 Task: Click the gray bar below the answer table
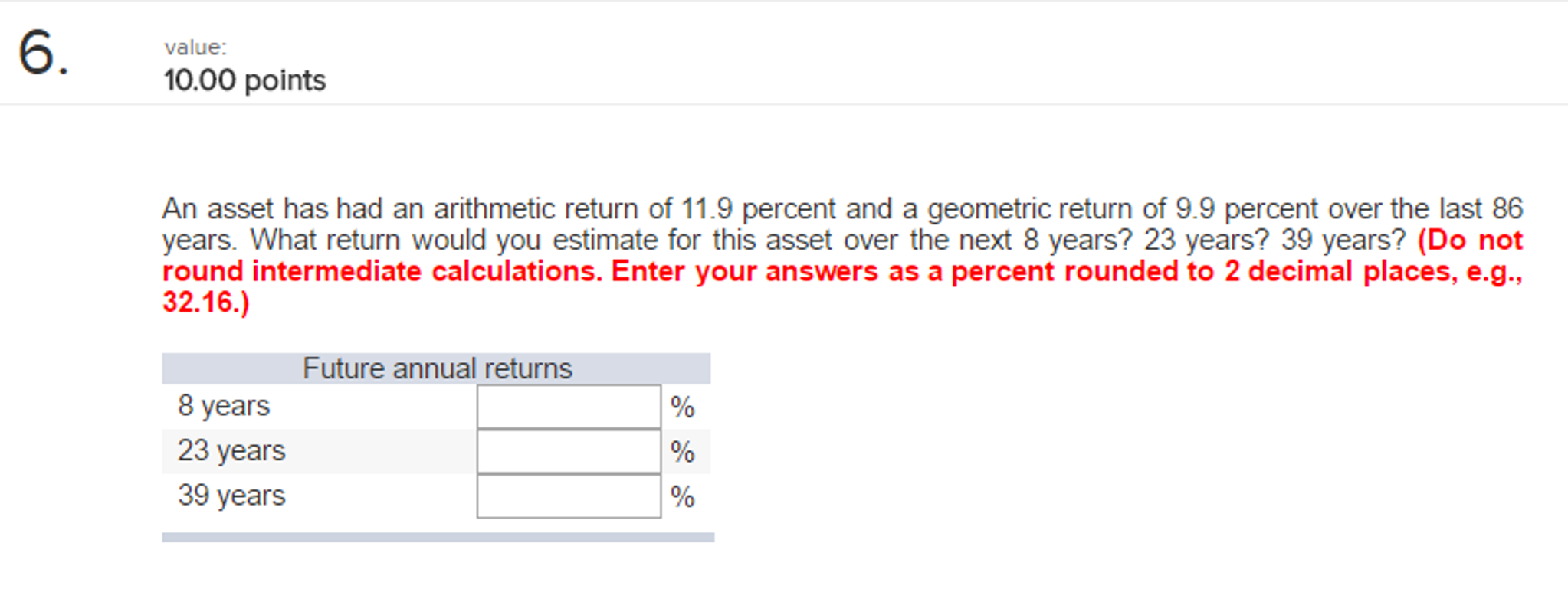pyautogui.click(x=437, y=536)
